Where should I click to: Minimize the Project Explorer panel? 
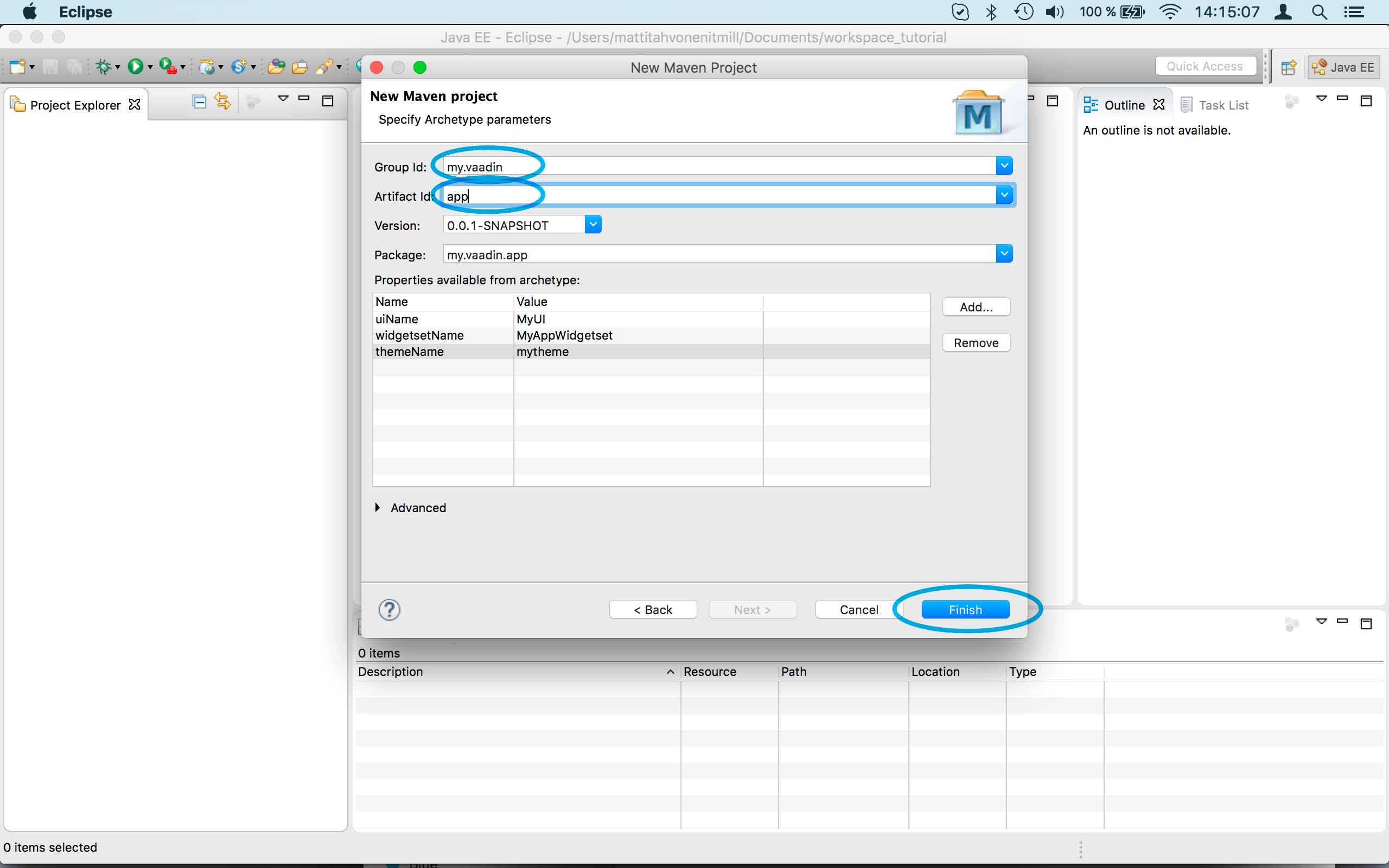[304, 99]
